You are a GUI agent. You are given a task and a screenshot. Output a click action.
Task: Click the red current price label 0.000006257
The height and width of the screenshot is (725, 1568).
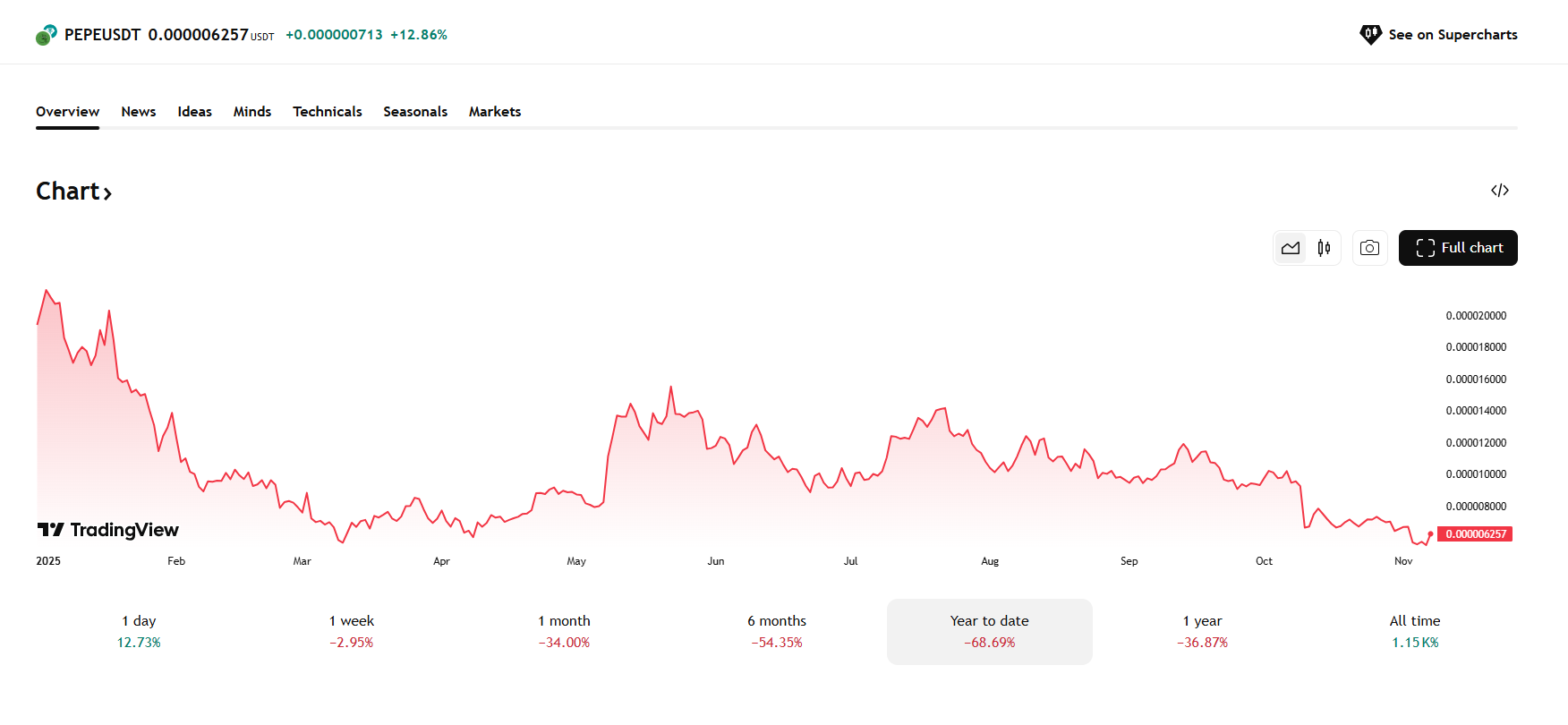(1475, 534)
